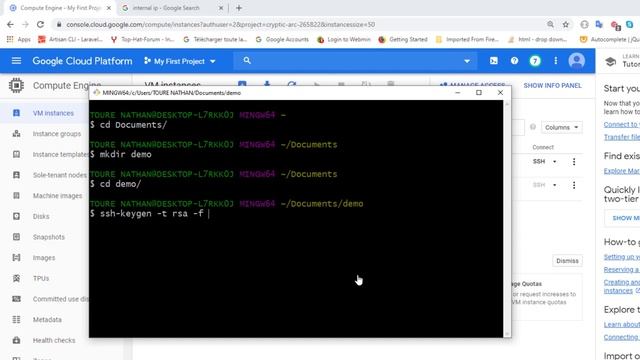
Task: Open the user account avatar
Action: (576, 61)
